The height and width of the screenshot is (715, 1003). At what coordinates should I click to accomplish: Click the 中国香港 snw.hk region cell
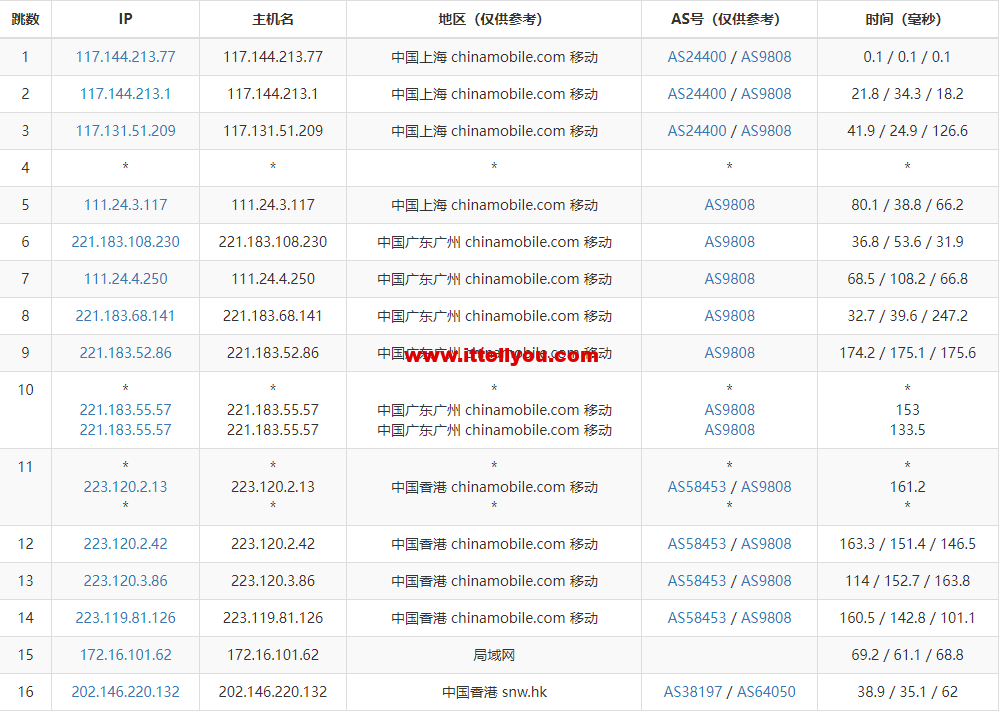coord(494,692)
